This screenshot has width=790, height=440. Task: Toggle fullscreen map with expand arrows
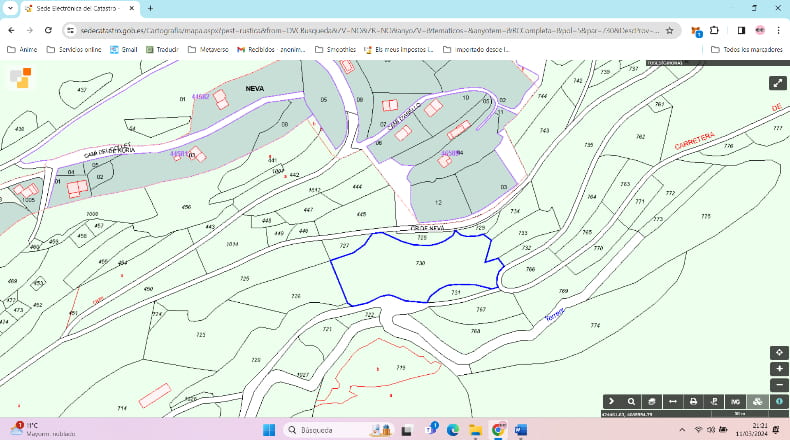778,83
